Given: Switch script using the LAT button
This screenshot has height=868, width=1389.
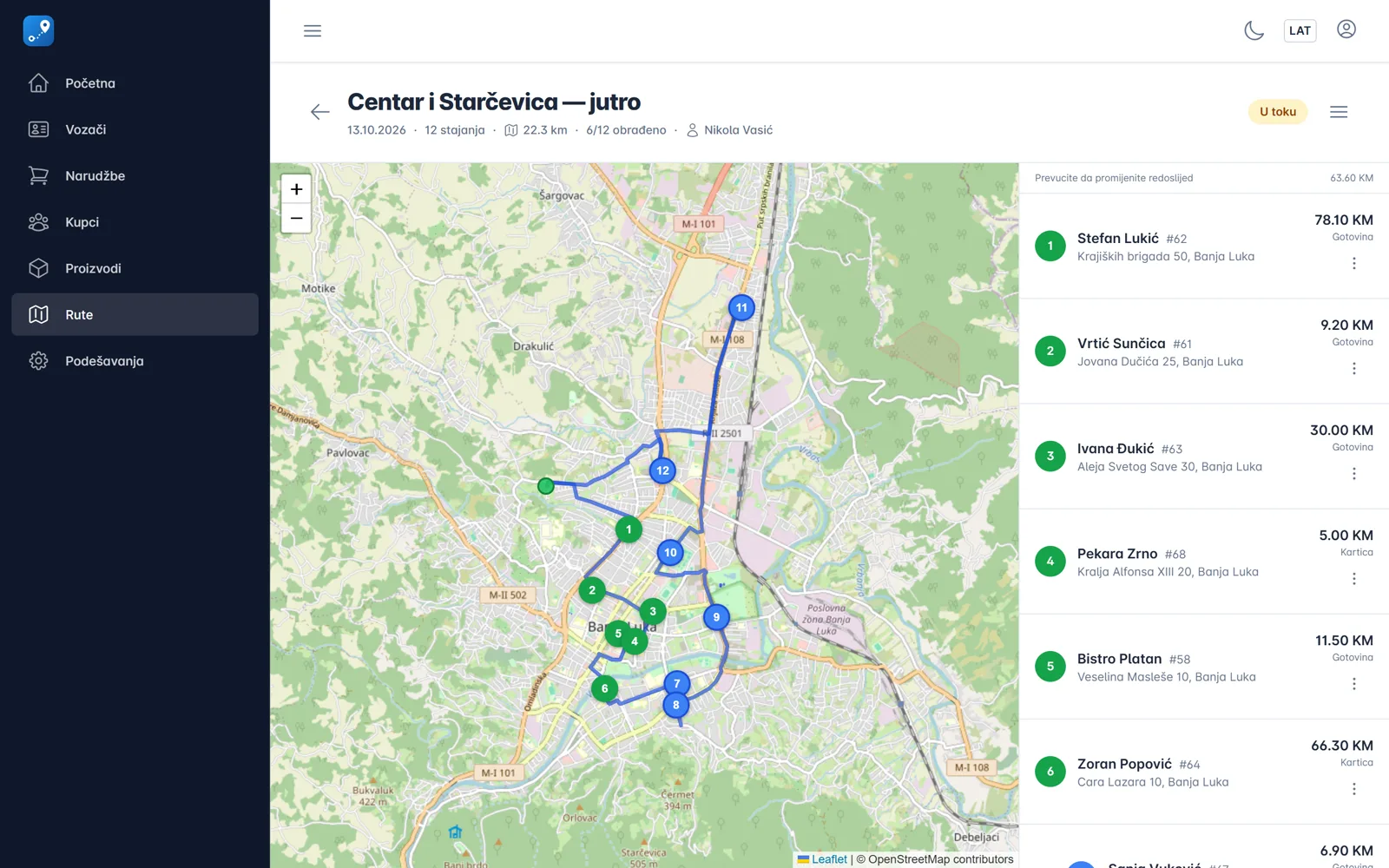Looking at the screenshot, I should click(x=1300, y=31).
